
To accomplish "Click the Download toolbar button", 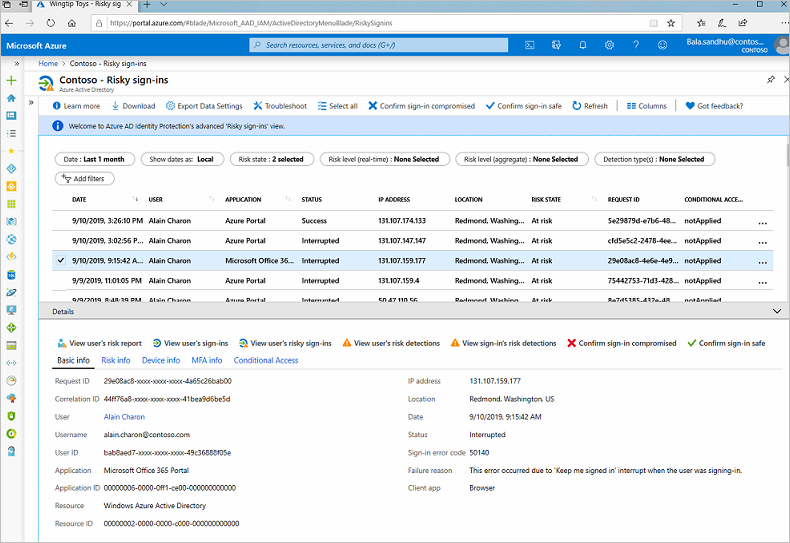I will (134, 106).
